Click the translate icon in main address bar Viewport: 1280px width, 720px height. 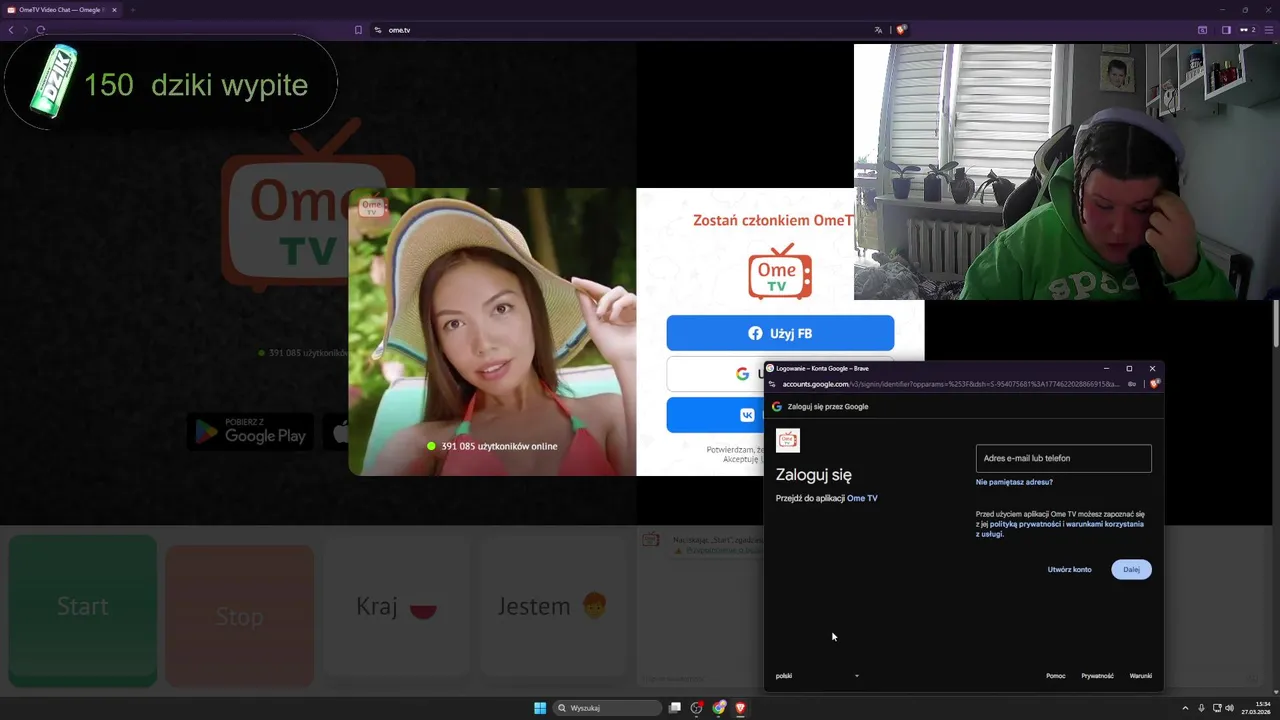879,30
